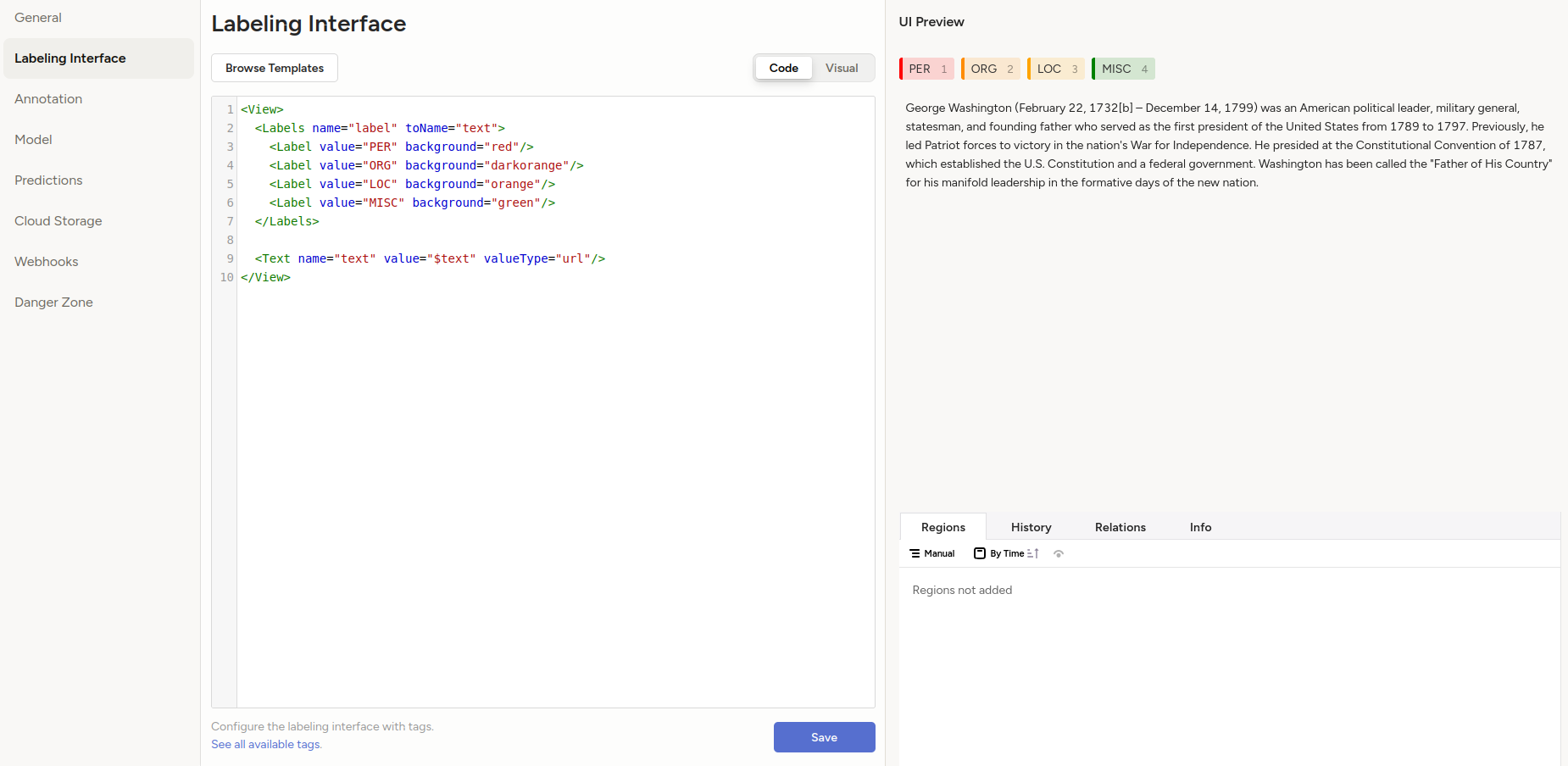
Task: Switch to the Info tab
Action: click(x=1200, y=527)
